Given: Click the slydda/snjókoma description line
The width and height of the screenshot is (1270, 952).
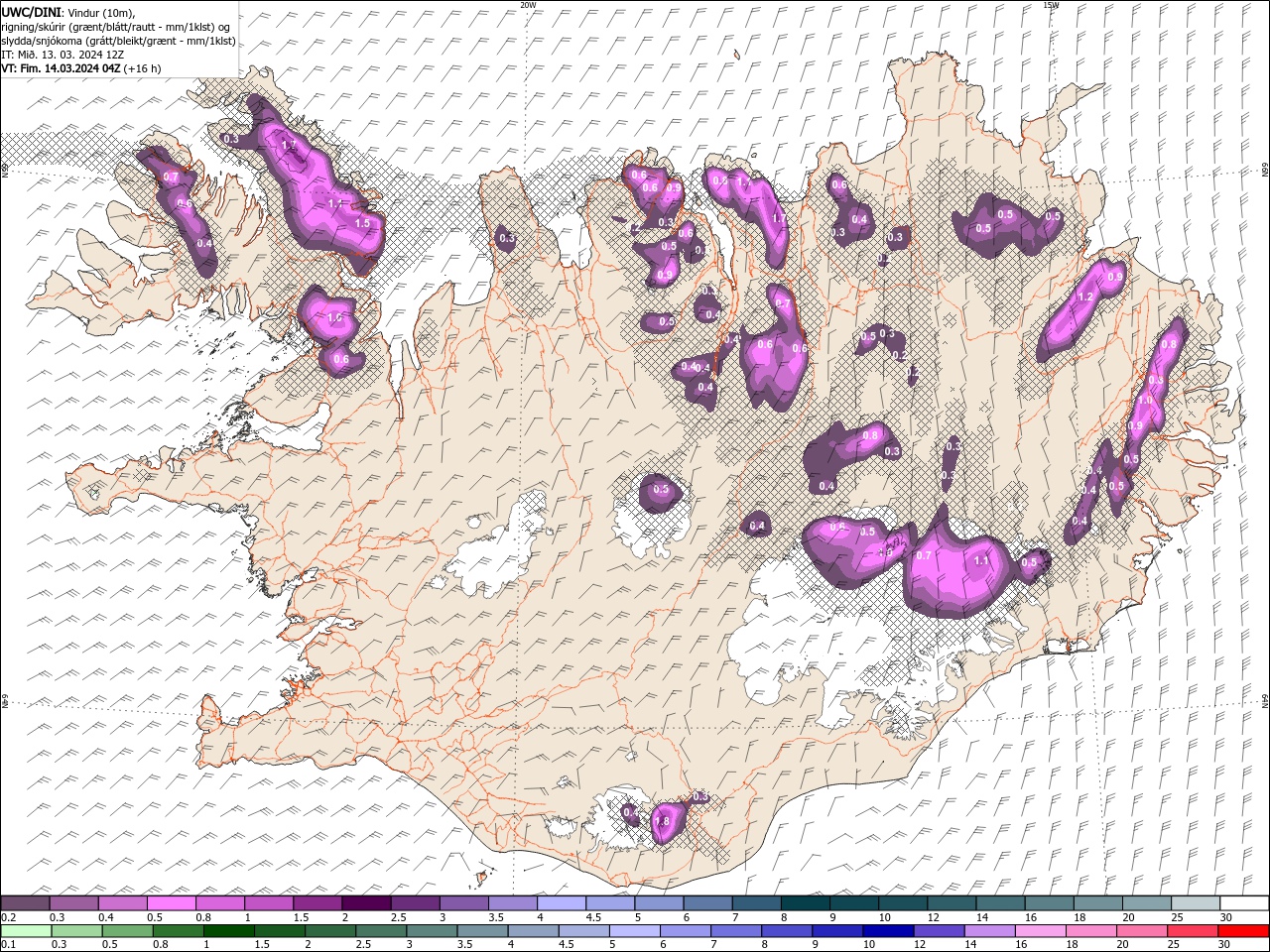Looking at the screenshot, I should pos(119,41).
